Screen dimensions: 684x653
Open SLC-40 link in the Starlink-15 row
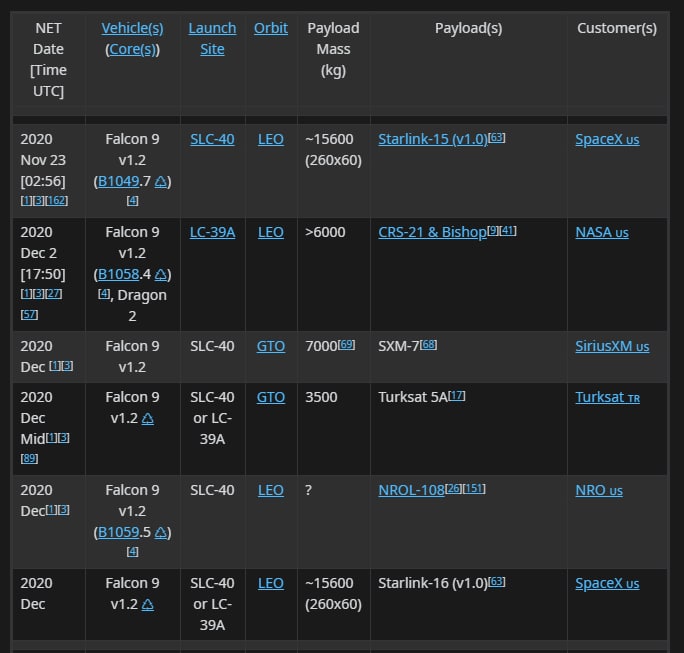(212, 139)
